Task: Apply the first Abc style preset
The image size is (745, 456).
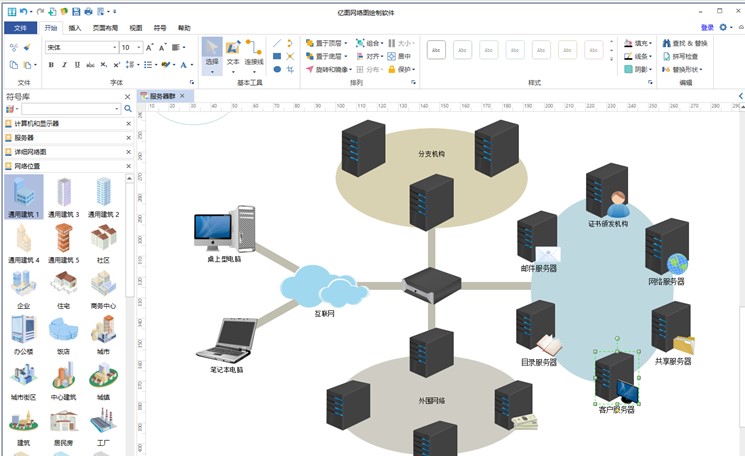Action: coord(436,50)
